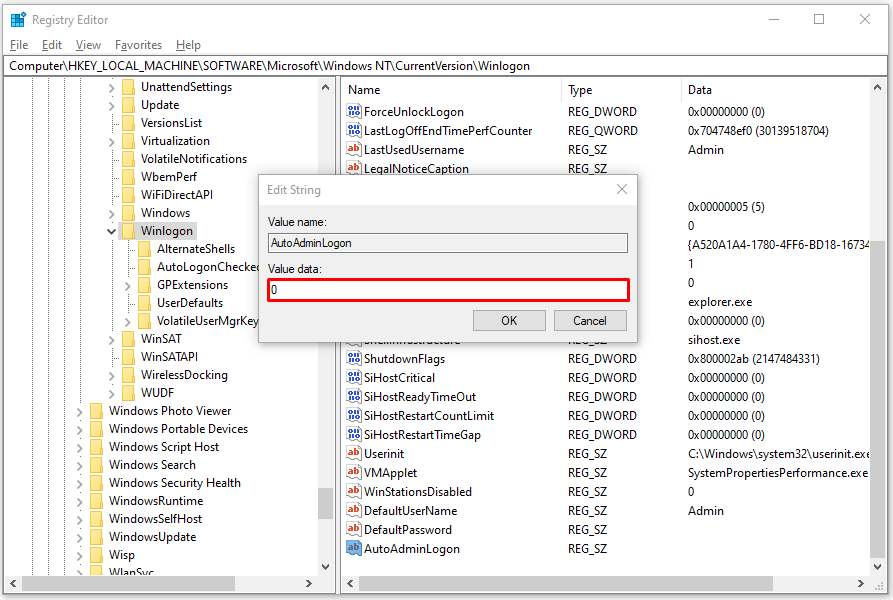Select the WiFiDirectAPI key

(177, 195)
